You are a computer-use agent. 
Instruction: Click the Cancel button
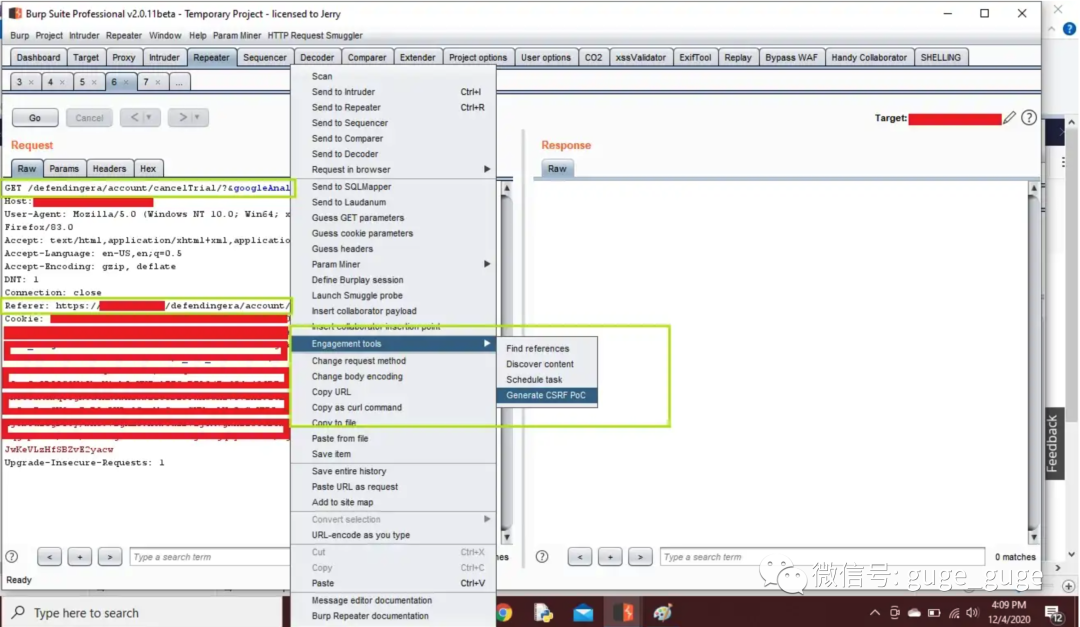pyautogui.click(x=90, y=118)
